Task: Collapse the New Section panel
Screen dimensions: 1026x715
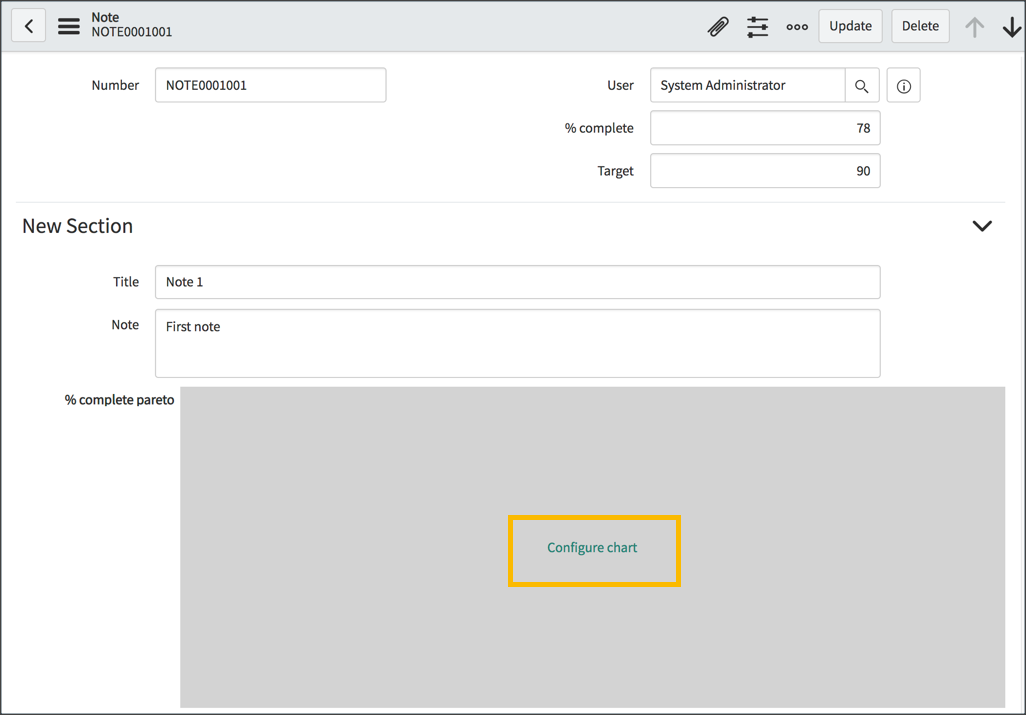Action: [x=982, y=225]
